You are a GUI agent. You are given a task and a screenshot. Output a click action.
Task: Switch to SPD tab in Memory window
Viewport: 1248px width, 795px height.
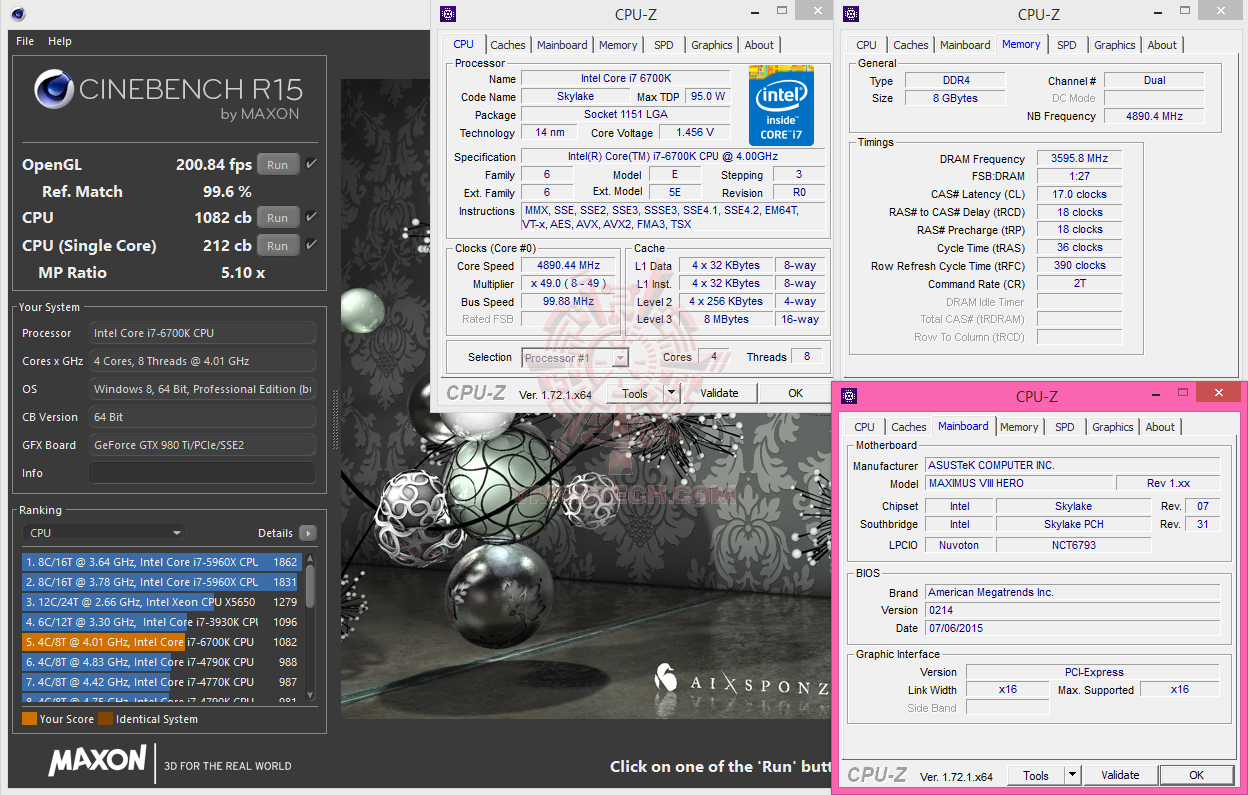(1067, 45)
